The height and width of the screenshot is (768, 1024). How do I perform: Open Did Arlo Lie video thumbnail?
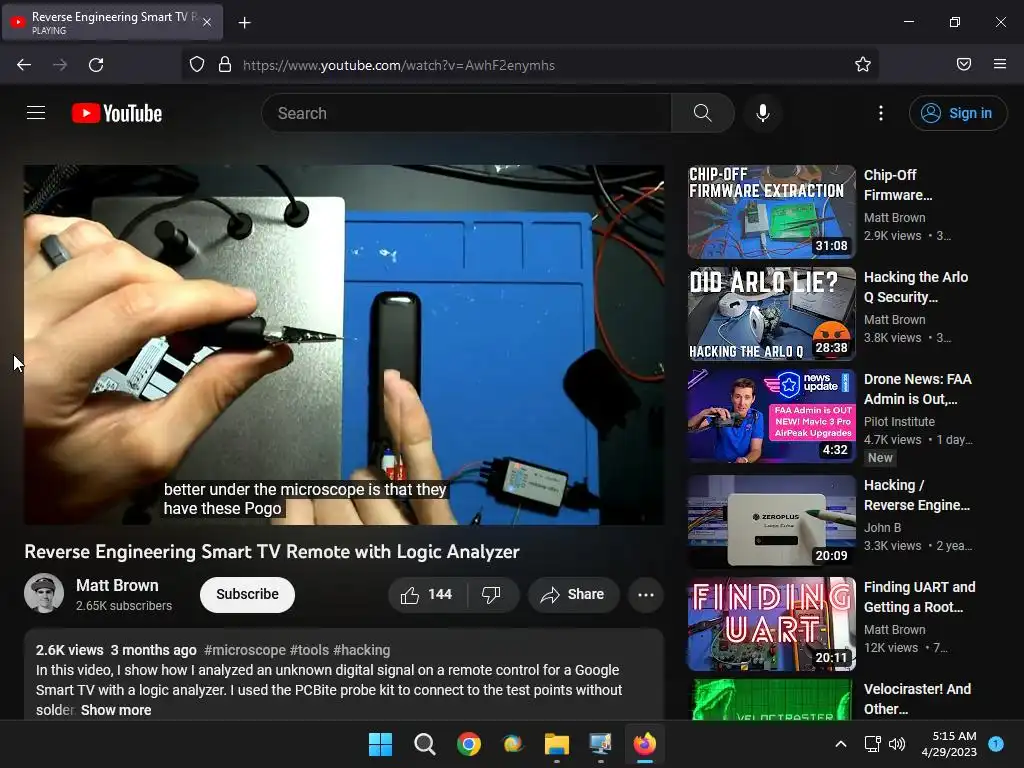coord(771,313)
